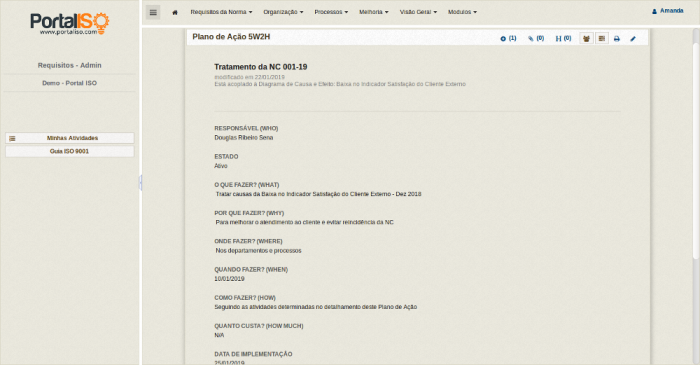Print the action plan with printer icon

(x=617, y=39)
